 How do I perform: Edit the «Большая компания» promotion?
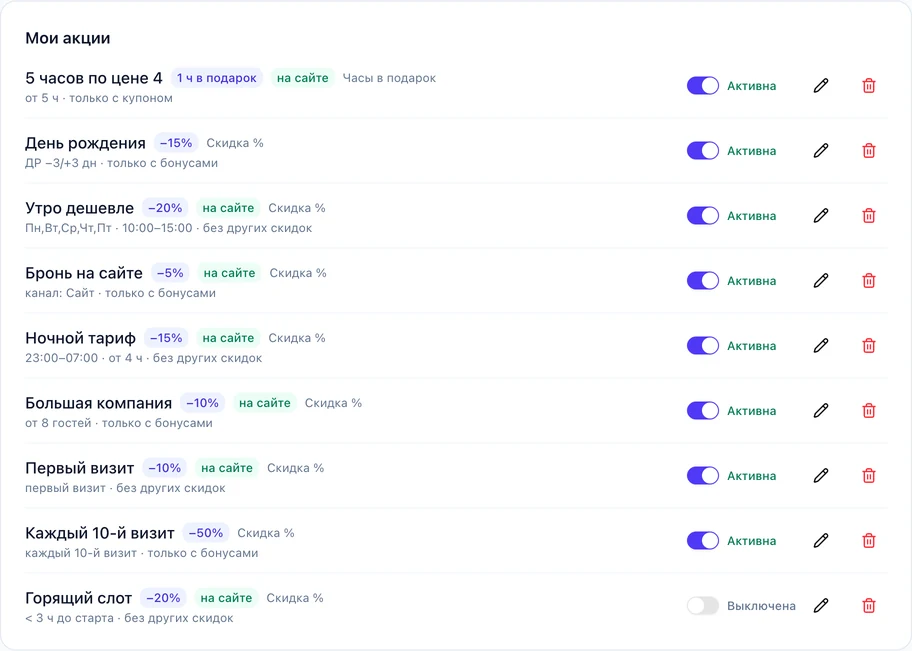821,411
